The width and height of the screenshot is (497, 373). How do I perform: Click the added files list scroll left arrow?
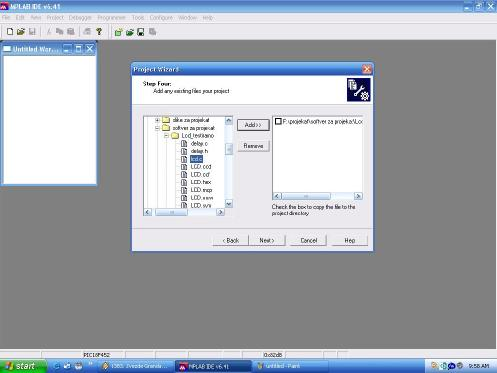(277, 196)
